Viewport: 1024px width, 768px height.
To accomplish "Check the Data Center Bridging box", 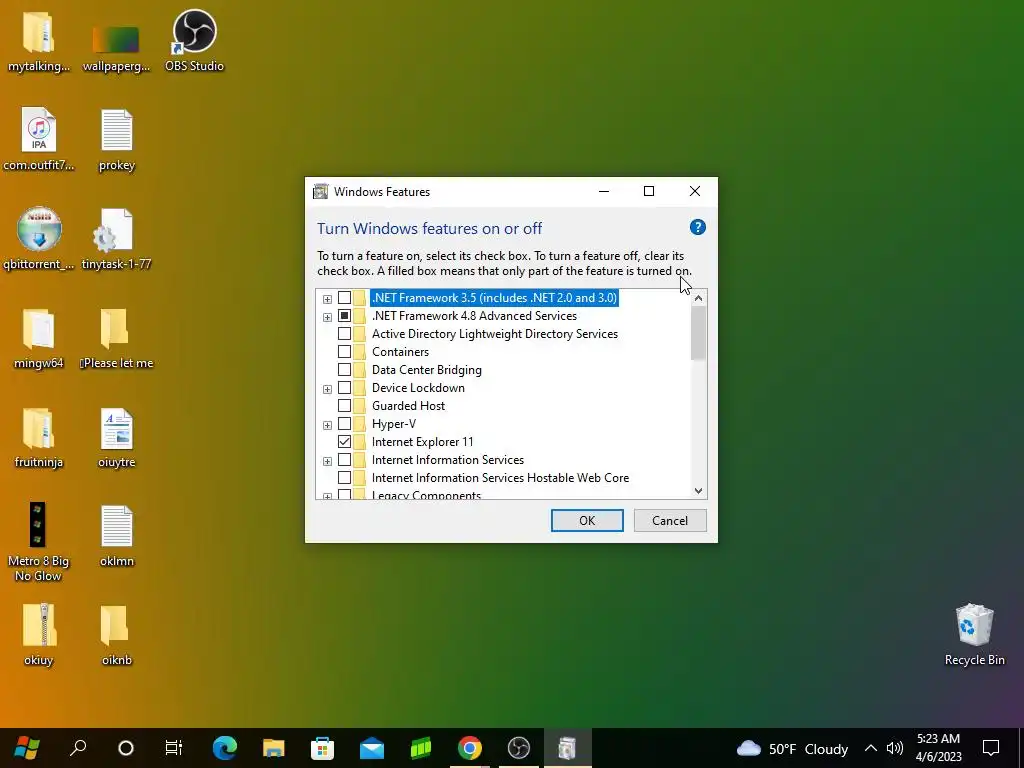I will 344,370.
